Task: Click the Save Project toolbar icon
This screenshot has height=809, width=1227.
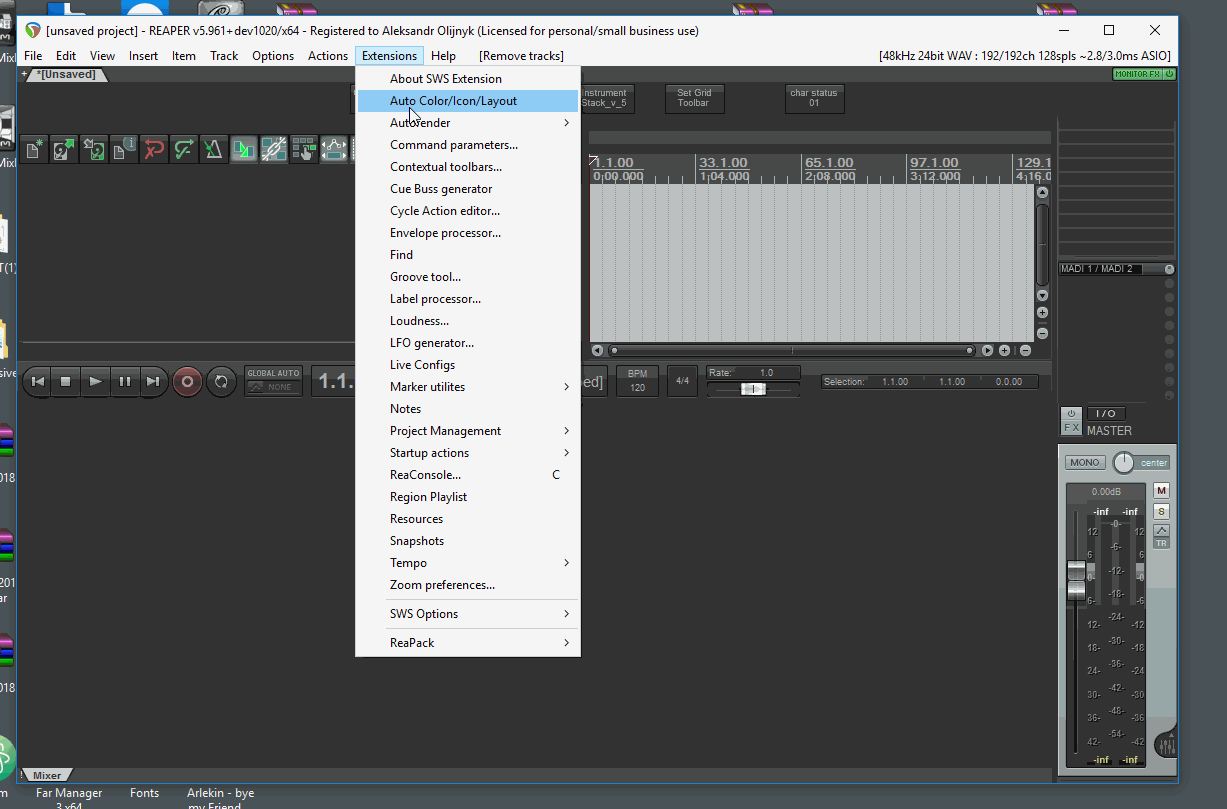Action: (95, 150)
